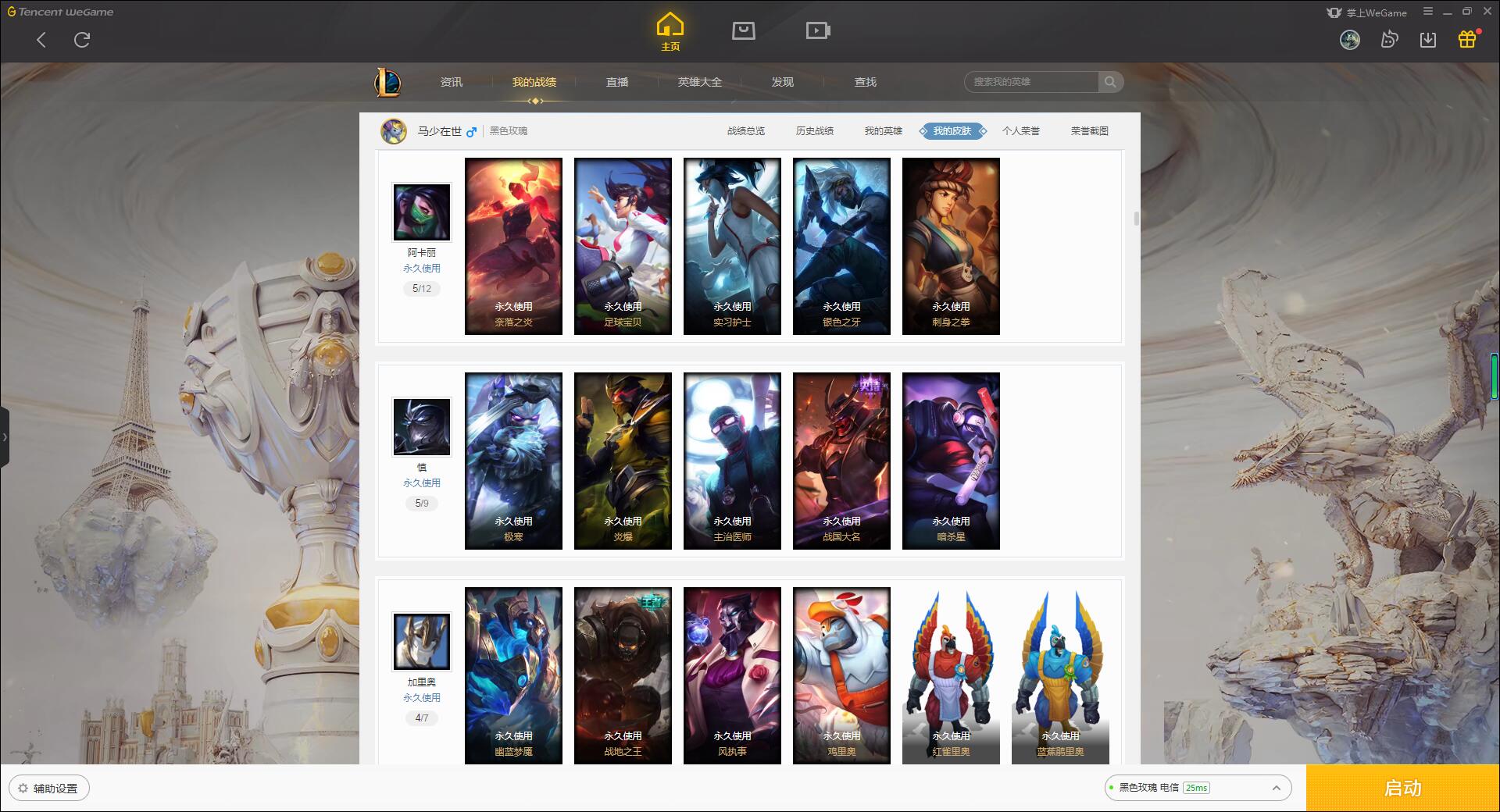Screen dimensions: 1500x812
Task: Open the 赤落之炎 skin card
Action: click(x=513, y=246)
